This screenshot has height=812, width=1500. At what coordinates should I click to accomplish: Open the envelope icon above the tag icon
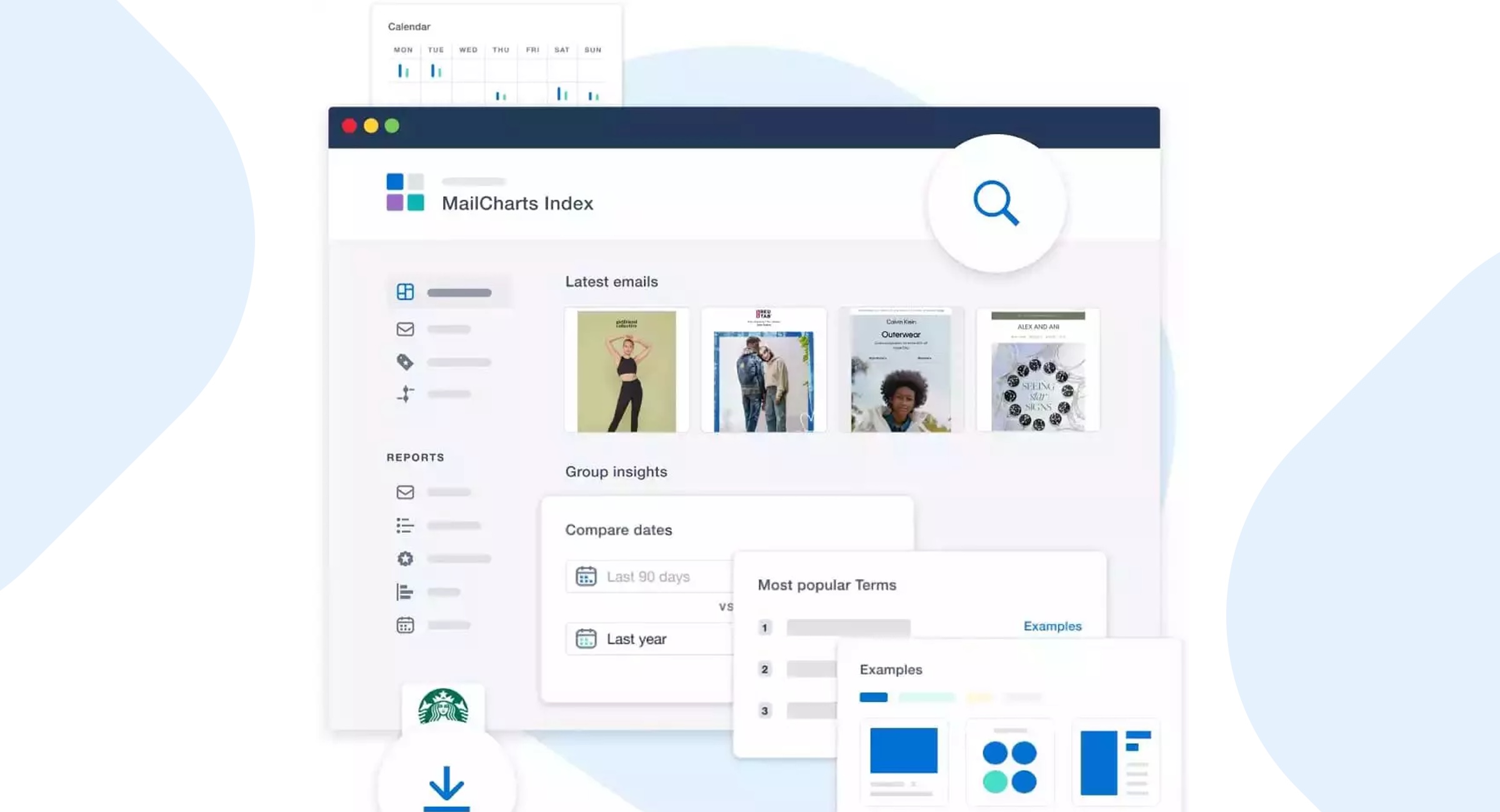pos(405,329)
